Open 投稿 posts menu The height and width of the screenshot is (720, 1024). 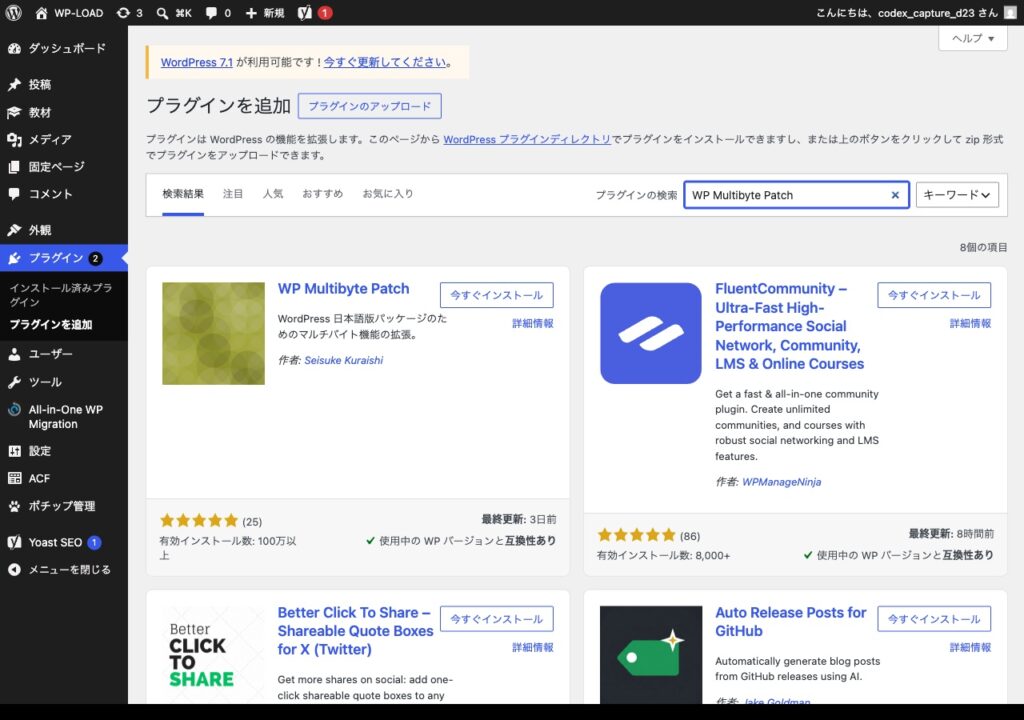(x=64, y=84)
